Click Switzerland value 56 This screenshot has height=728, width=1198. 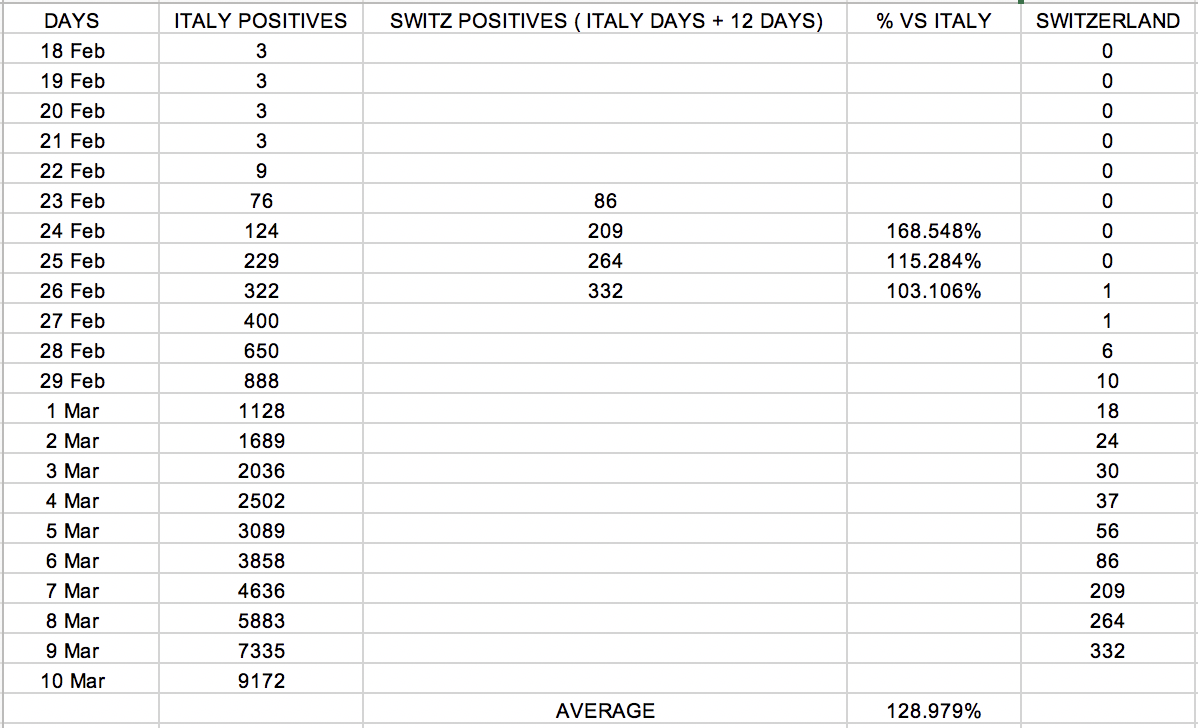1108,531
